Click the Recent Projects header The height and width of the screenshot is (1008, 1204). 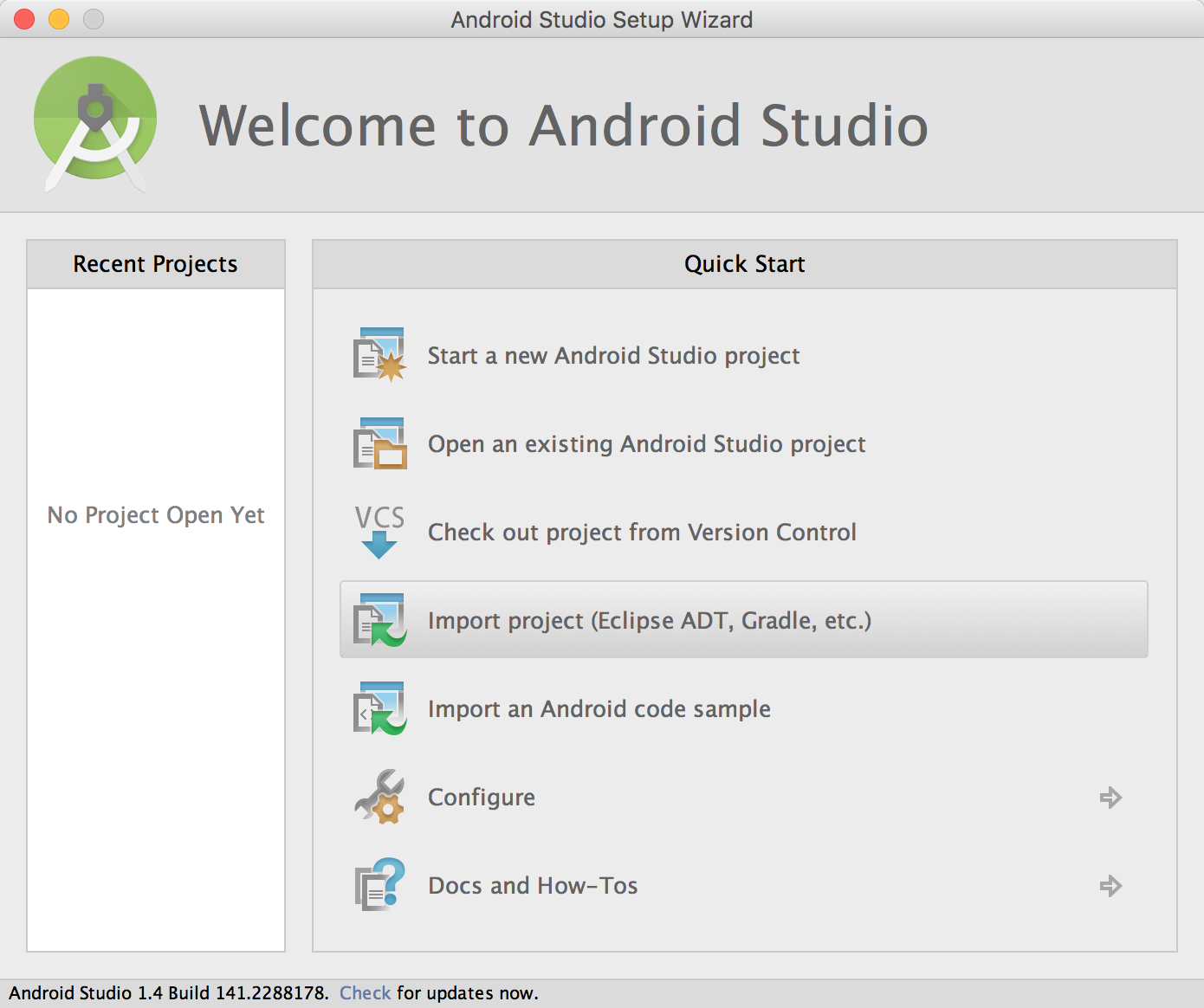click(156, 264)
